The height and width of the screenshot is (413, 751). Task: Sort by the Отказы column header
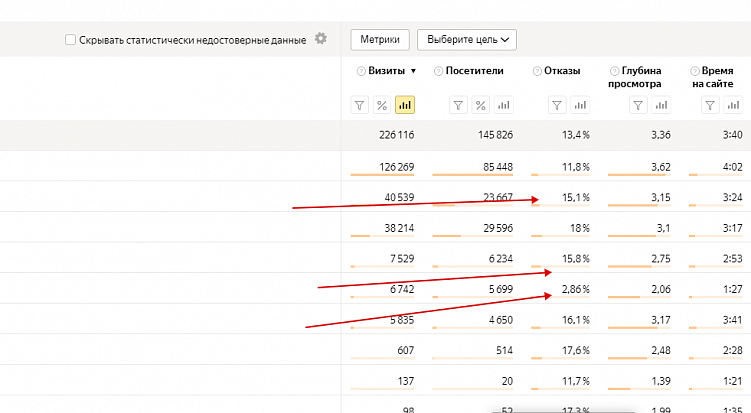coord(562,71)
